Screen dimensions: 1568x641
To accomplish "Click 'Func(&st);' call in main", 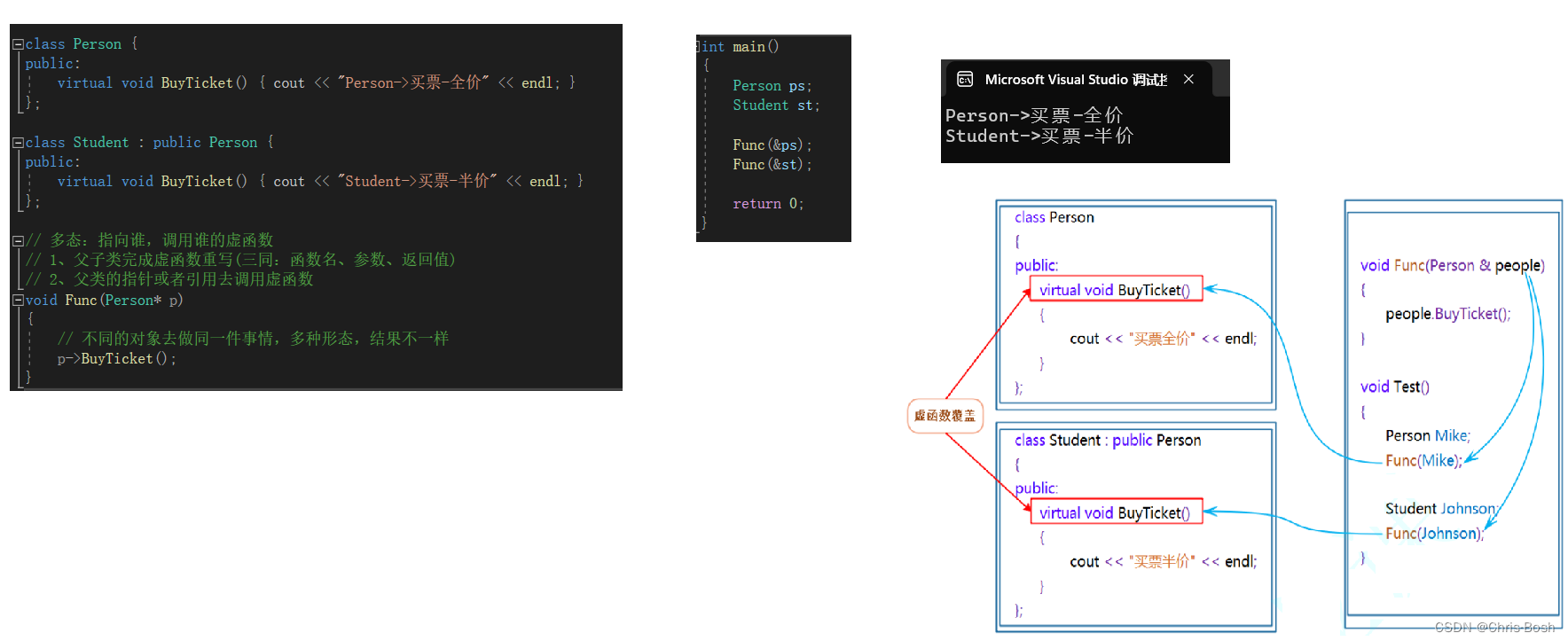I will 772,165.
